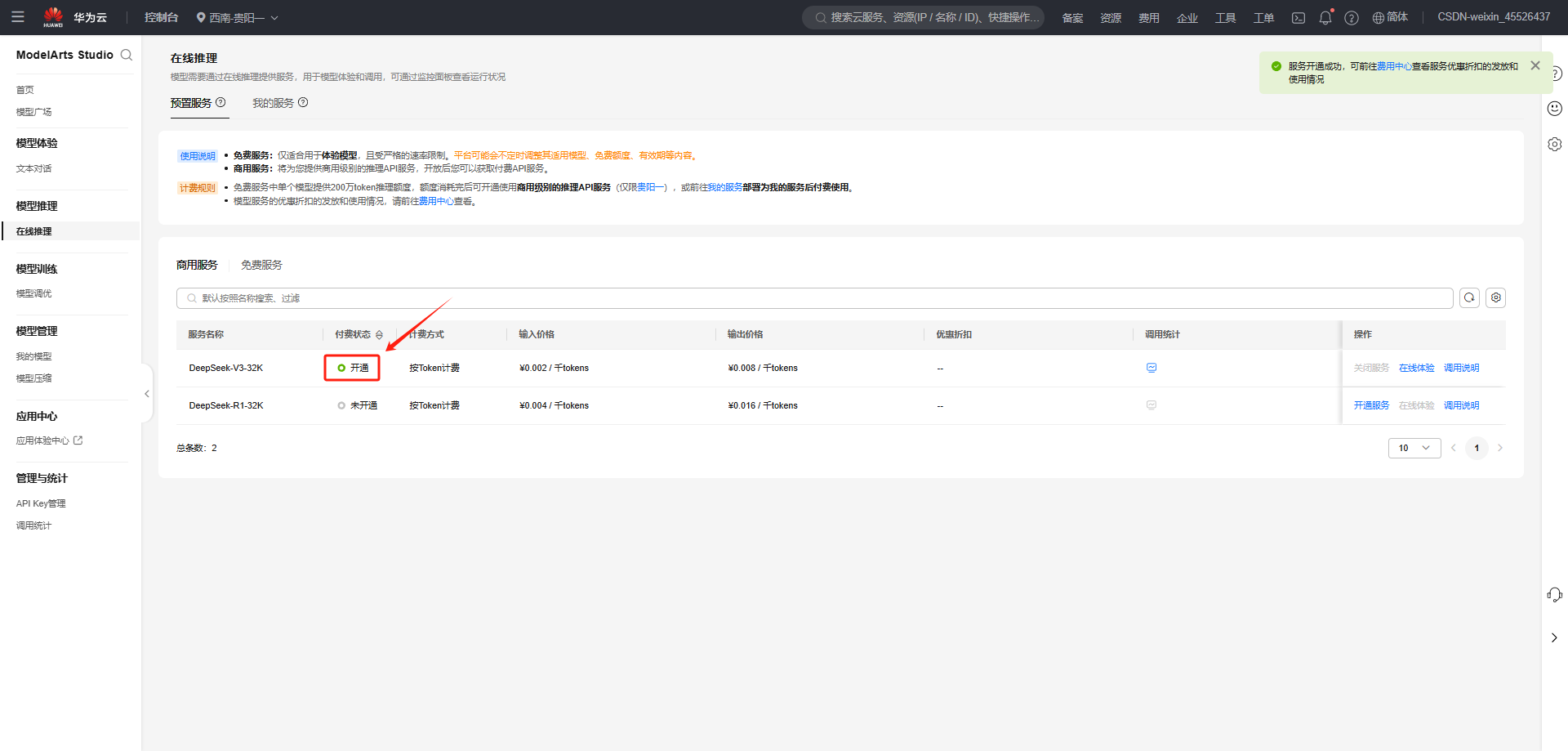Expand right rail chevron arrow
Image resolution: width=1568 pixels, height=751 pixels.
[1554, 637]
